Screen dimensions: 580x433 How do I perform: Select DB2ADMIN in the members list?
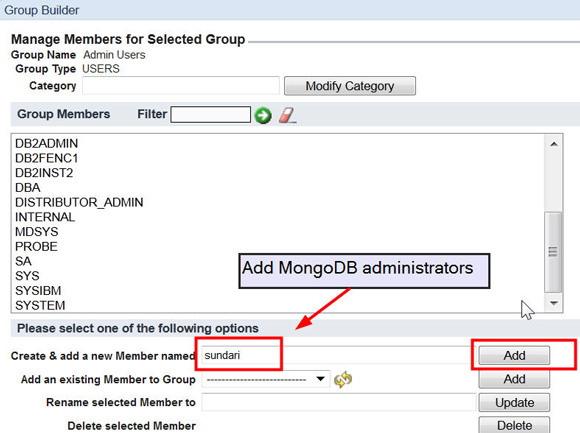(47, 143)
